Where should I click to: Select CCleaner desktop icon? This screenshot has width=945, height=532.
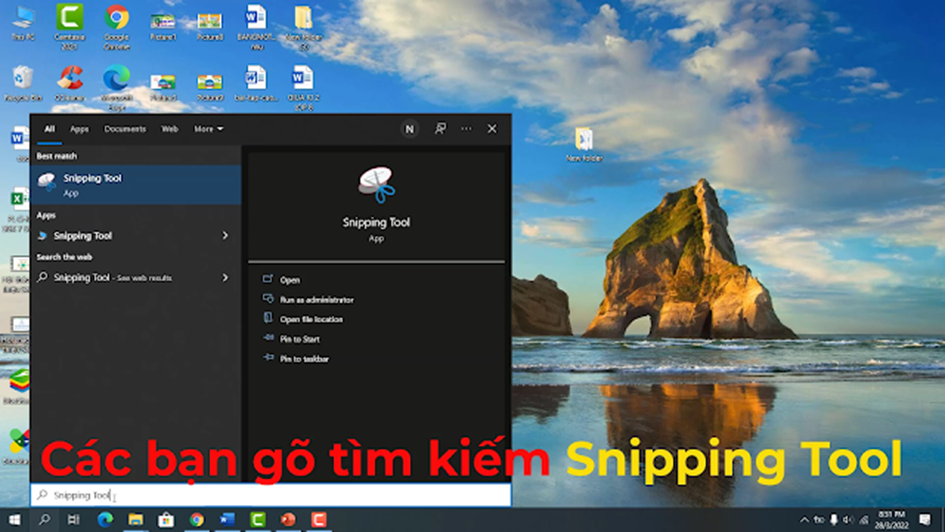tap(69, 83)
